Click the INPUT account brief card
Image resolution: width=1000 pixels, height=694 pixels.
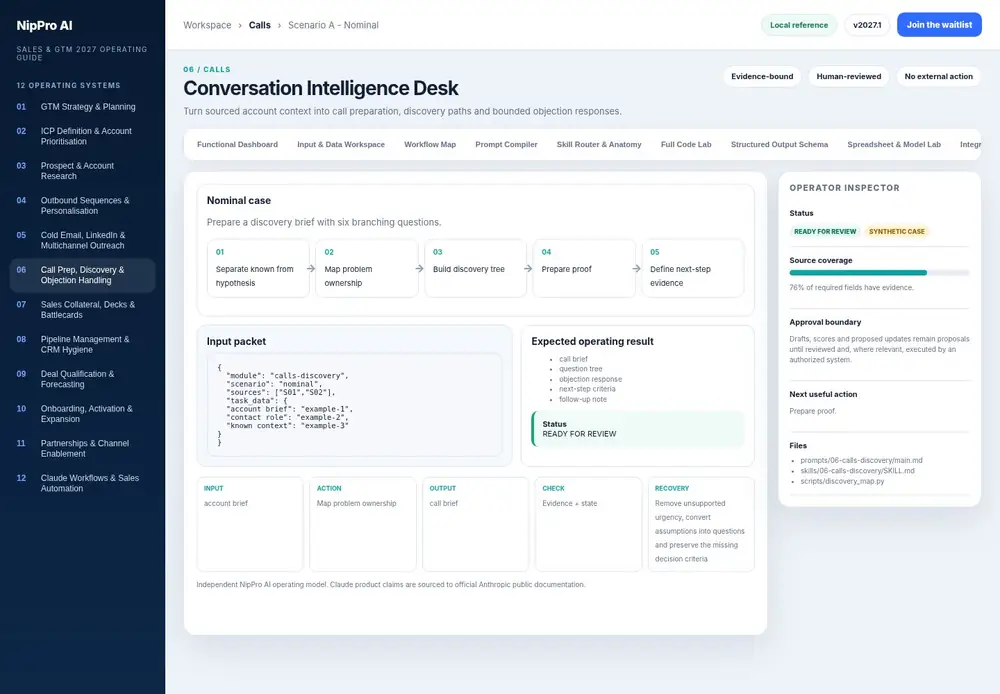pos(250,524)
